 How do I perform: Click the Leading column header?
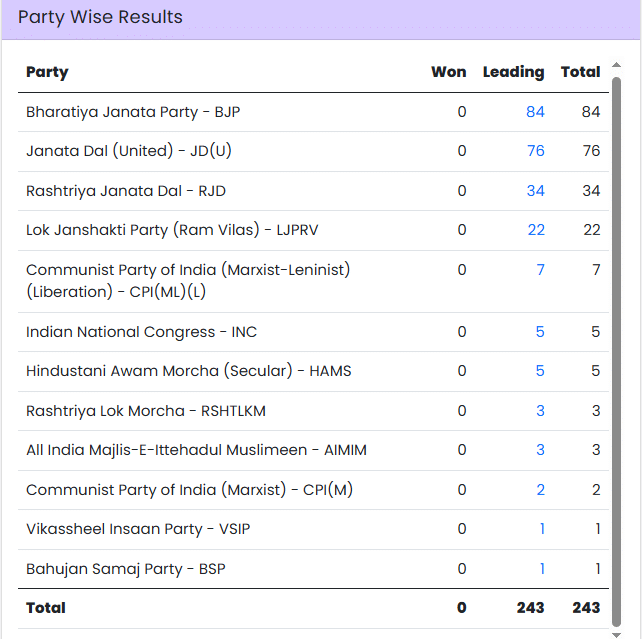(x=513, y=72)
